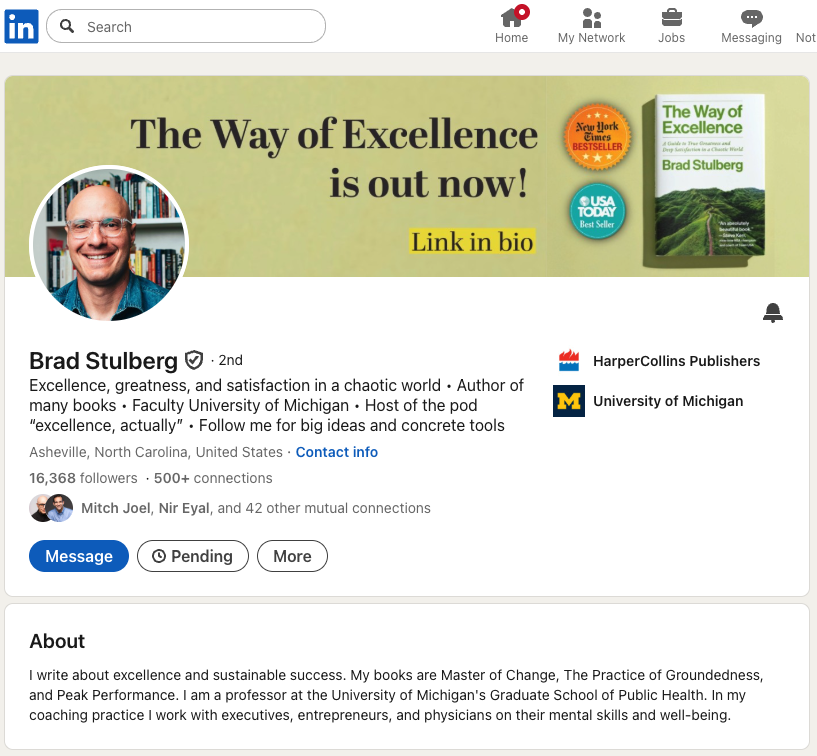Screen dimensions: 817x756
Task: Send a Message to Brad Stulberg
Action: 79,556
